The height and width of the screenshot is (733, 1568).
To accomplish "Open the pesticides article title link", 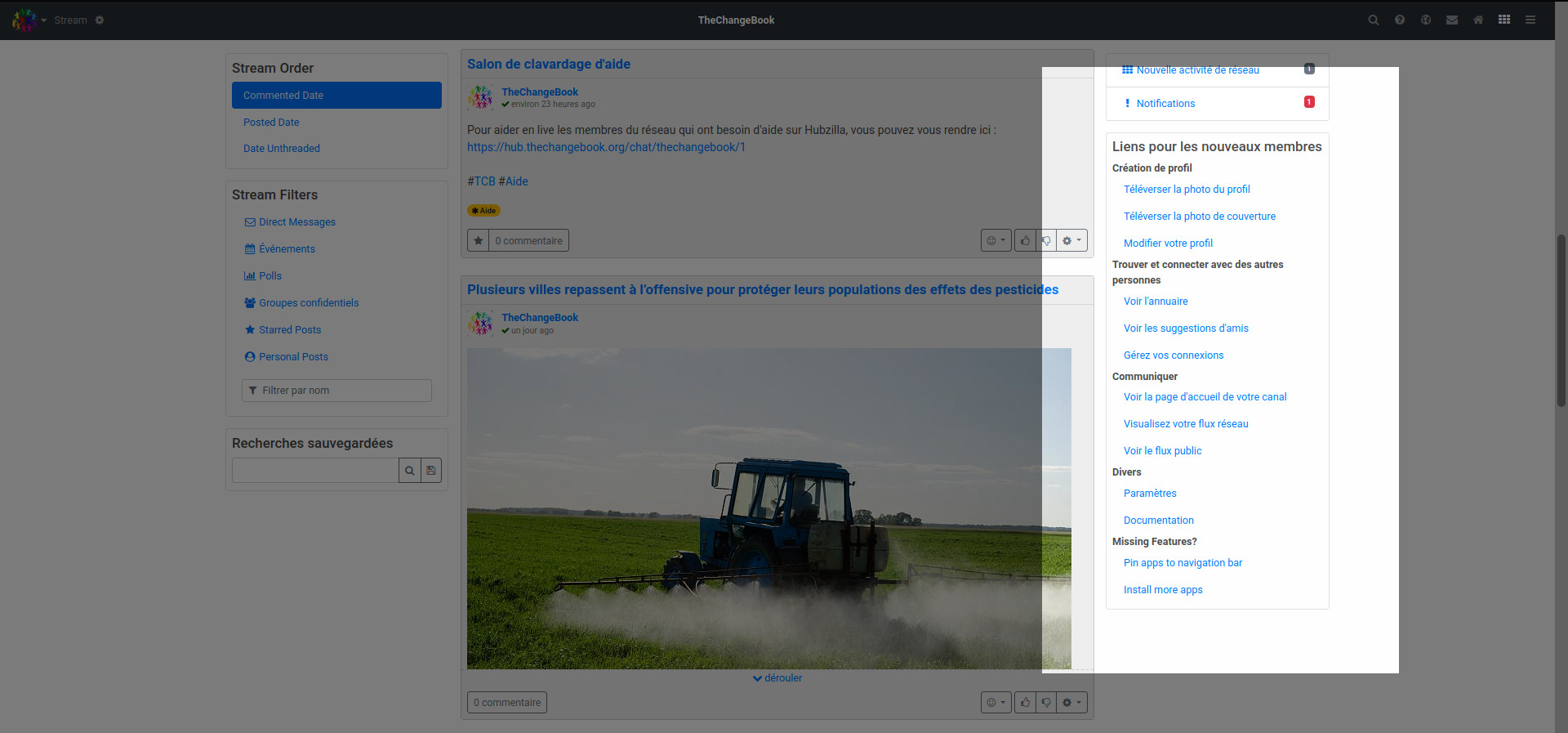I will tap(763, 289).
